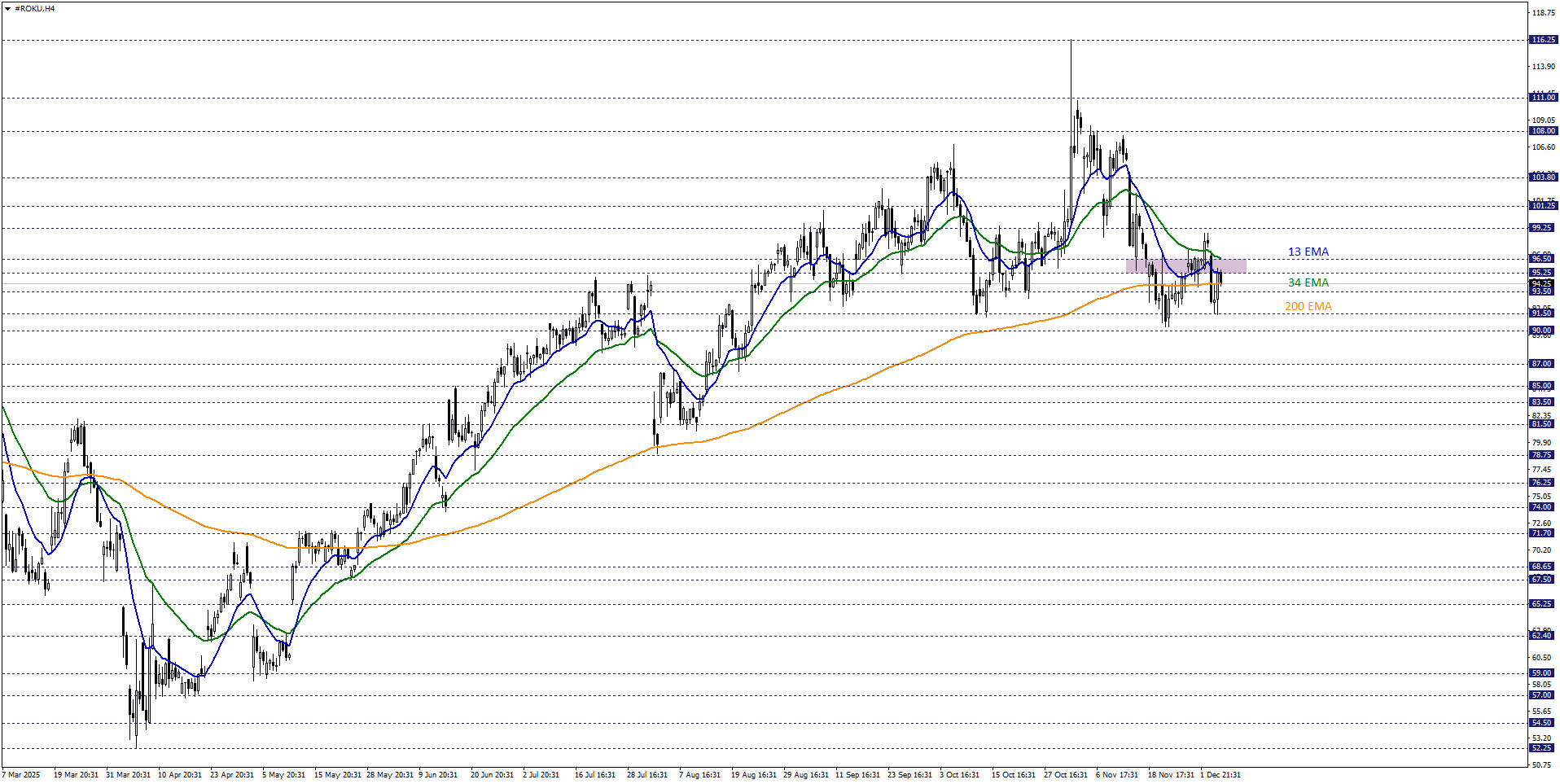
Task: Click the 1 Dec 21:31 time label
Action: click(x=1220, y=775)
